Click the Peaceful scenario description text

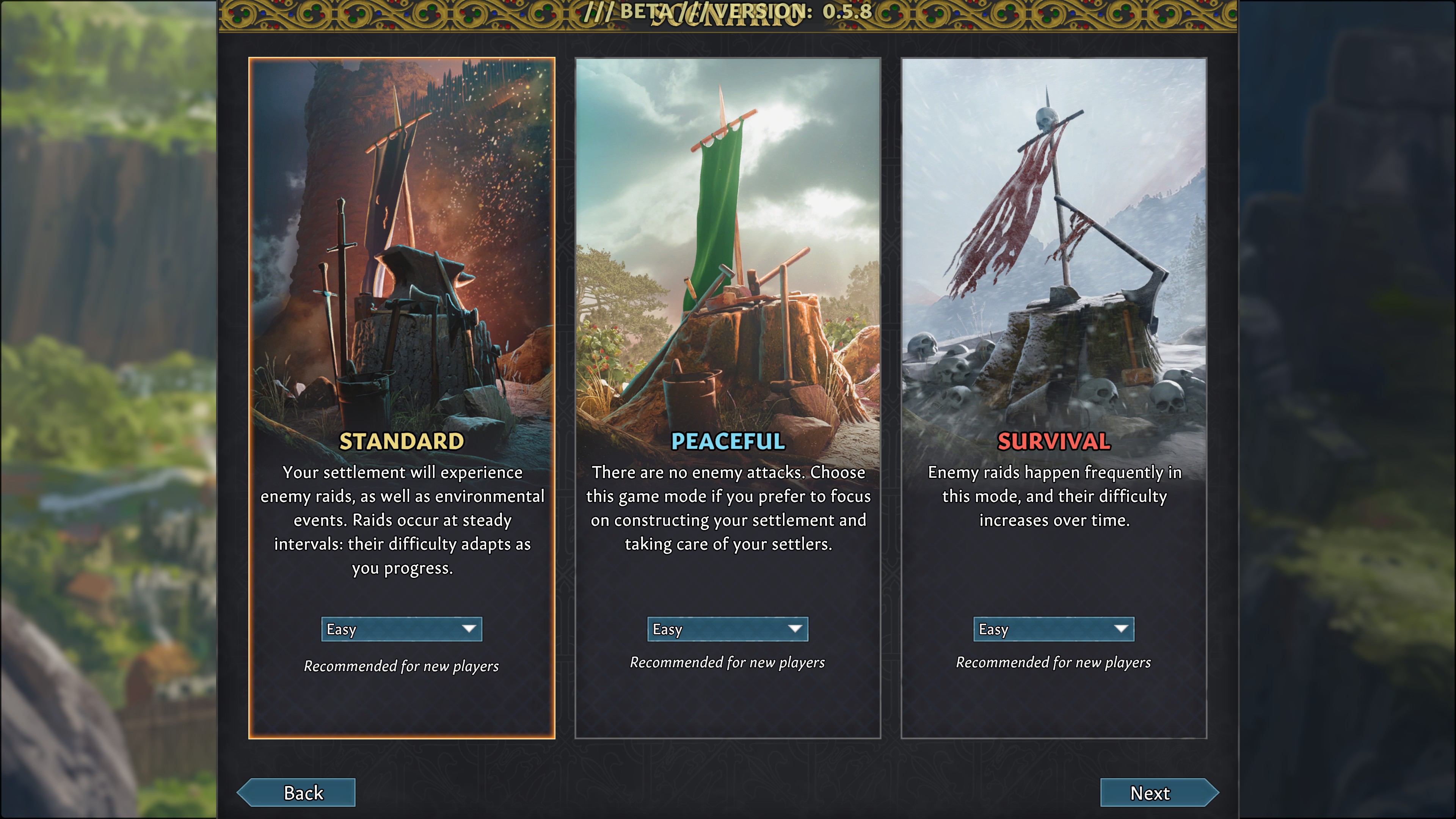[x=728, y=508]
